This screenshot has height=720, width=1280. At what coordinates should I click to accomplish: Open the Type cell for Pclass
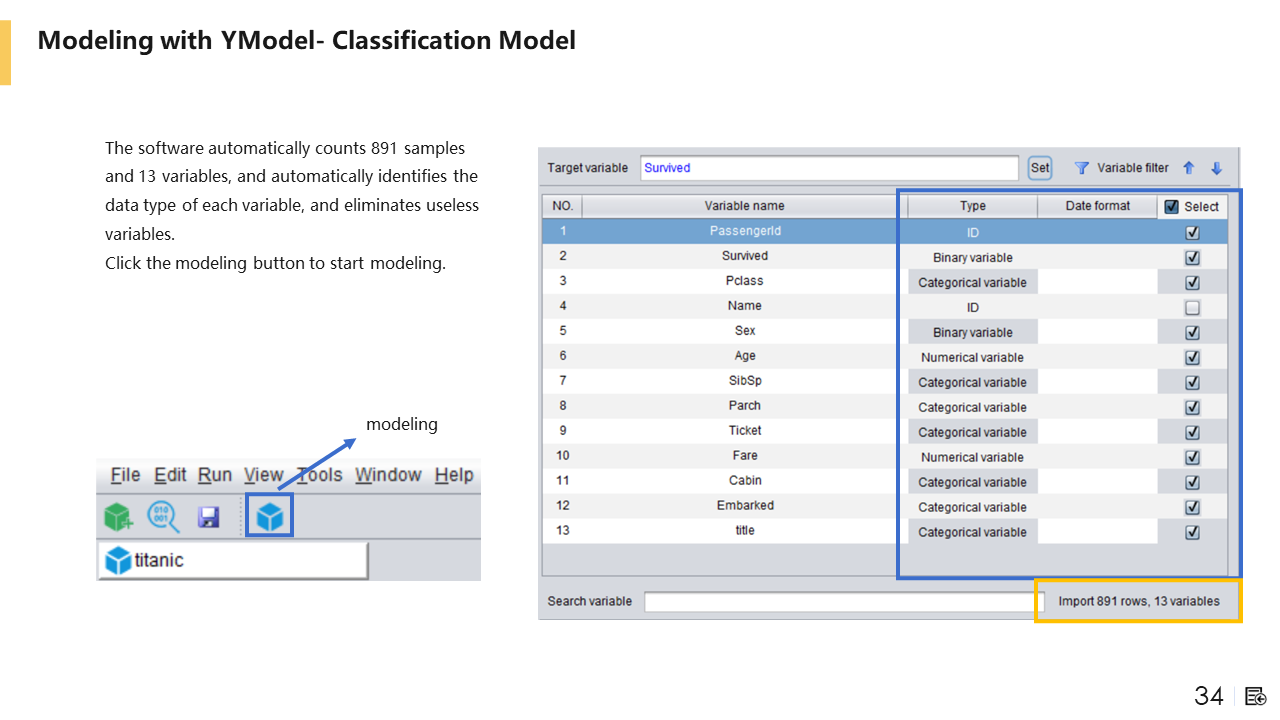(x=972, y=282)
